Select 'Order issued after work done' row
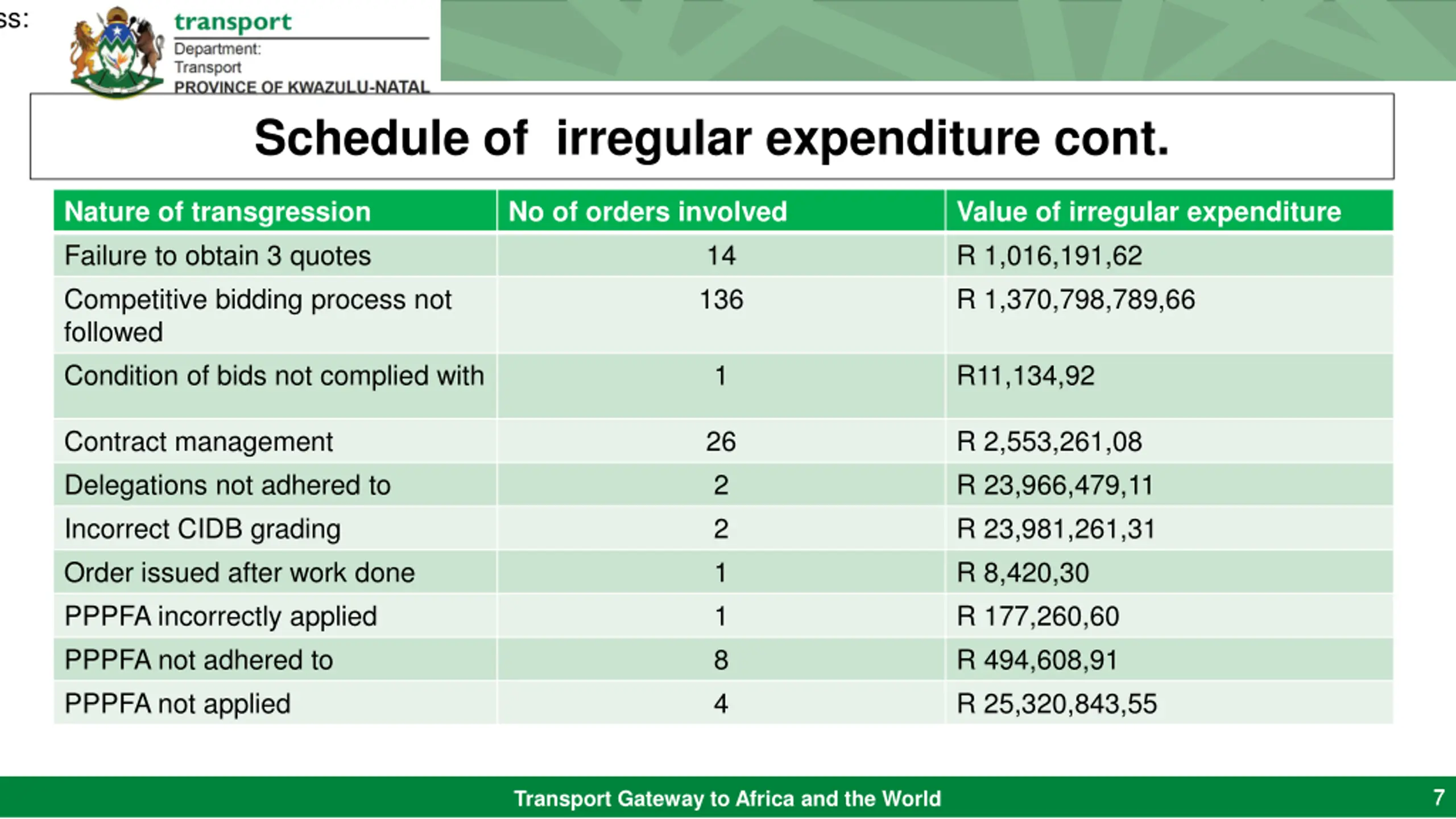This screenshot has width=1456, height=819. click(723, 572)
